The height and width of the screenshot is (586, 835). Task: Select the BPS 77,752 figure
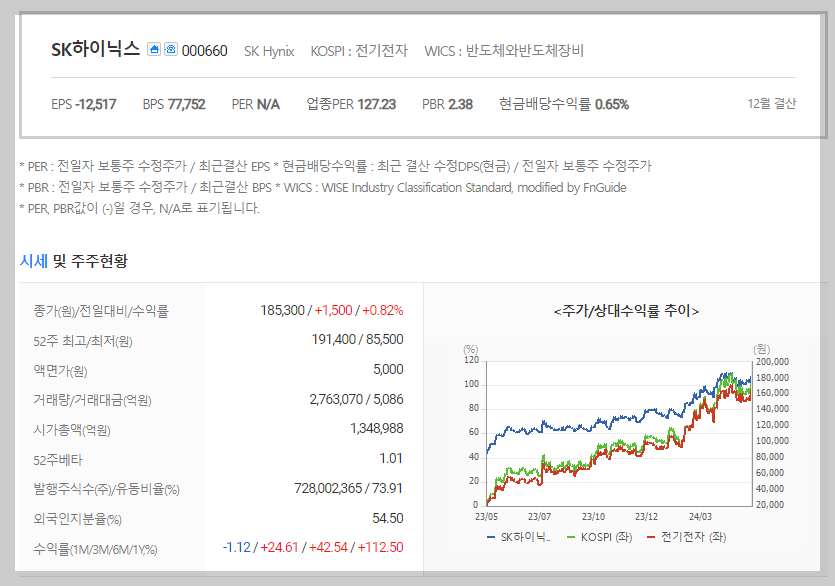pos(174,104)
